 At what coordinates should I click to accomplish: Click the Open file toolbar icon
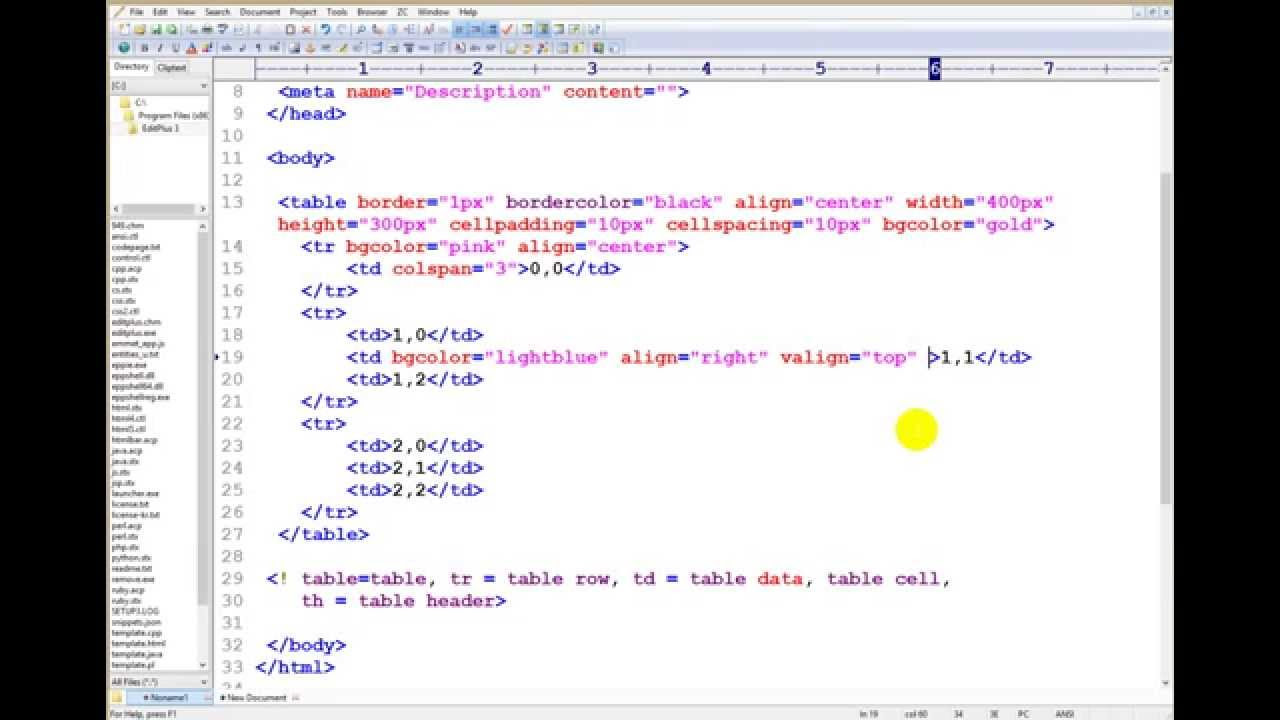tap(140, 29)
